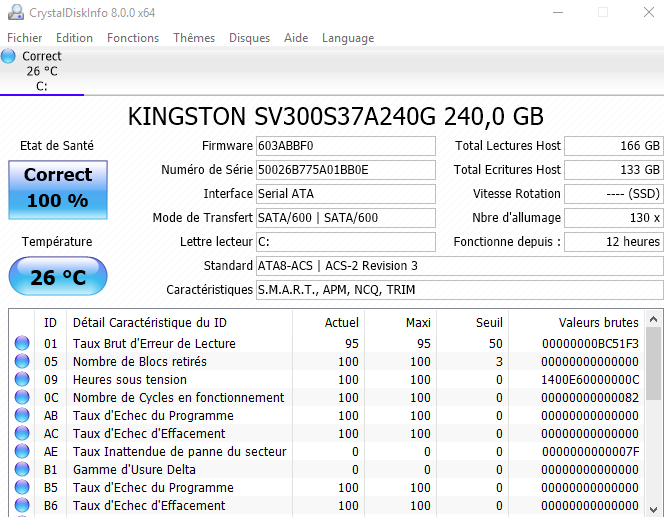Click the serial number field 50026B775A01BB0E
This screenshot has width=664, height=517.
point(346,170)
